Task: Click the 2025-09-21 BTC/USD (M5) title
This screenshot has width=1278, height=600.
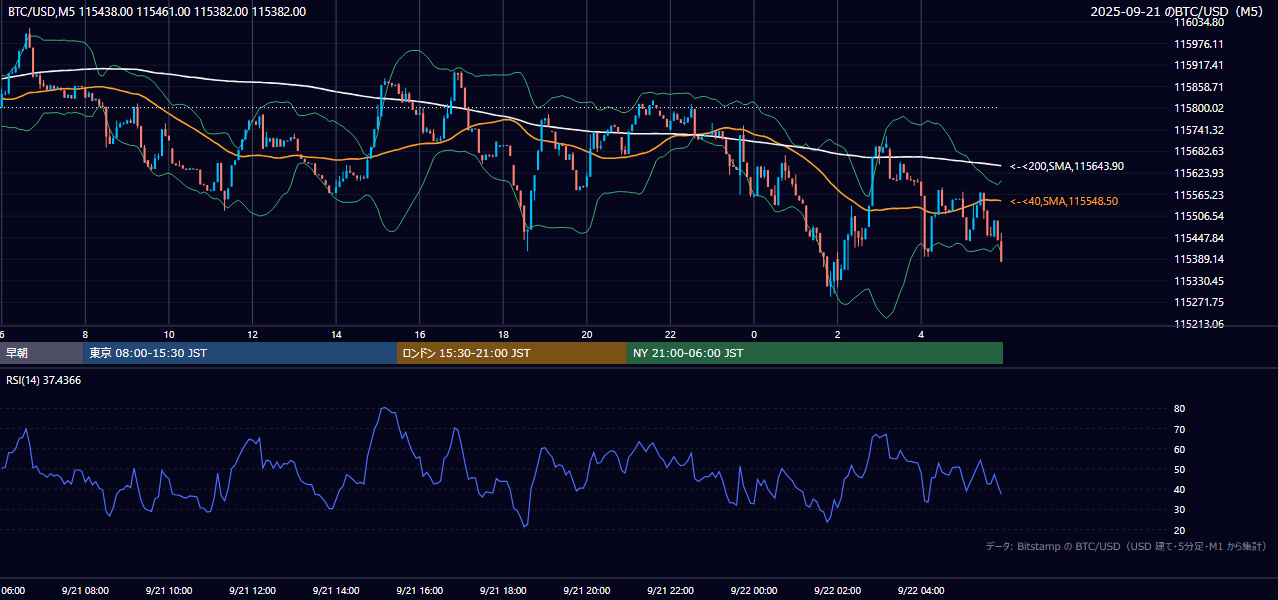Action: tap(1179, 11)
